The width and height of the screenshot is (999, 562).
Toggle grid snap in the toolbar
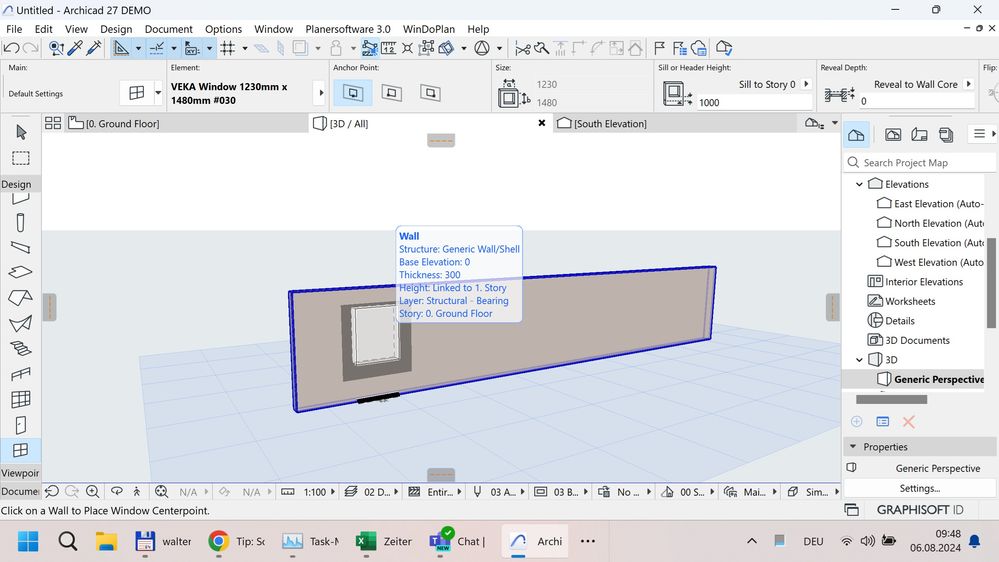click(228, 48)
